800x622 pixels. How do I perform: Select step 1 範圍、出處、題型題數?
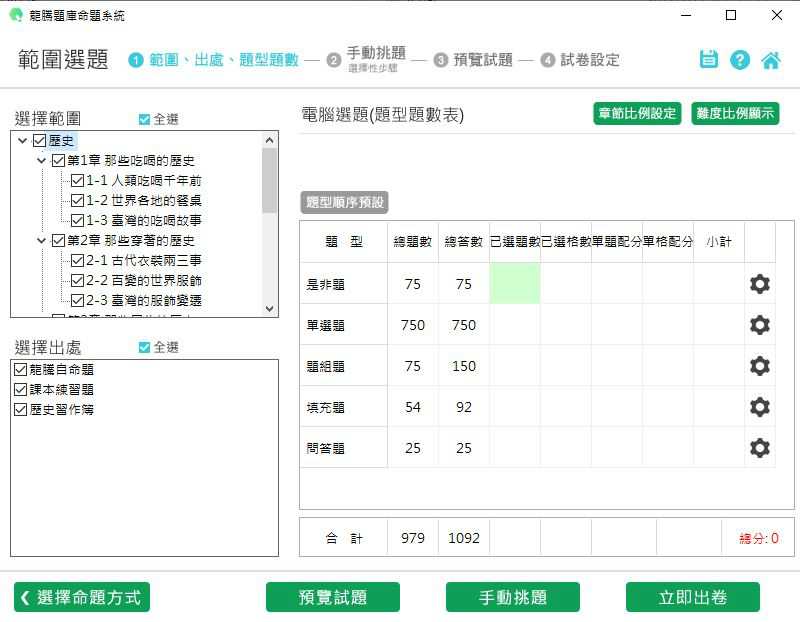click(x=213, y=60)
